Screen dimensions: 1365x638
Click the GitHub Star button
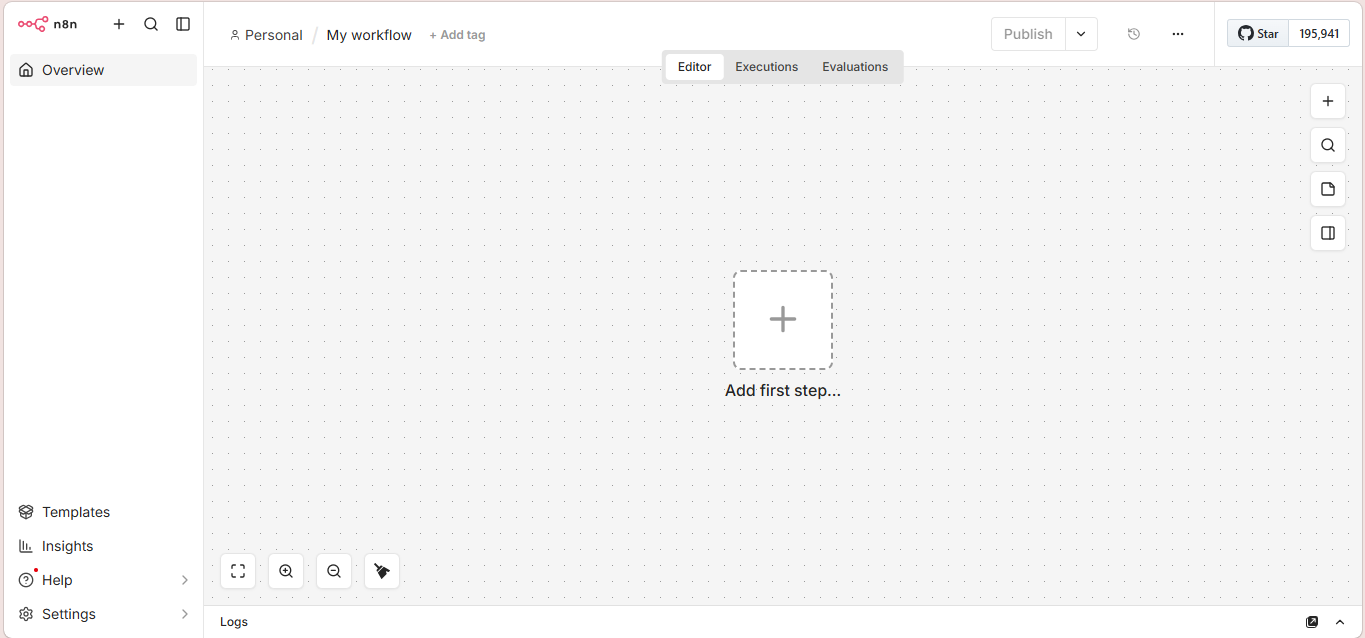[x=1258, y=34]
